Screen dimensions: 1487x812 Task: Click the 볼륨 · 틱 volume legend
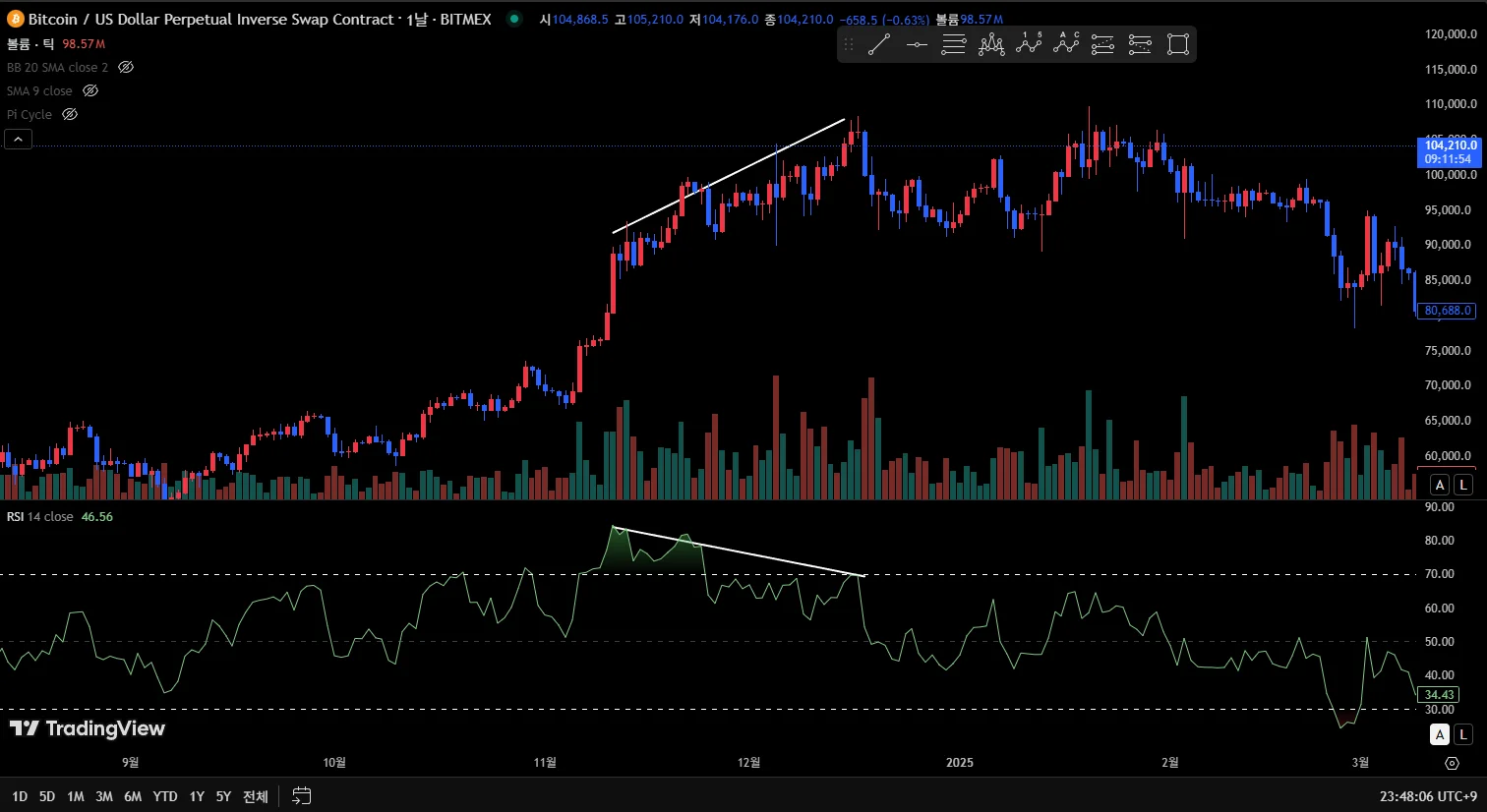(30, 44)
